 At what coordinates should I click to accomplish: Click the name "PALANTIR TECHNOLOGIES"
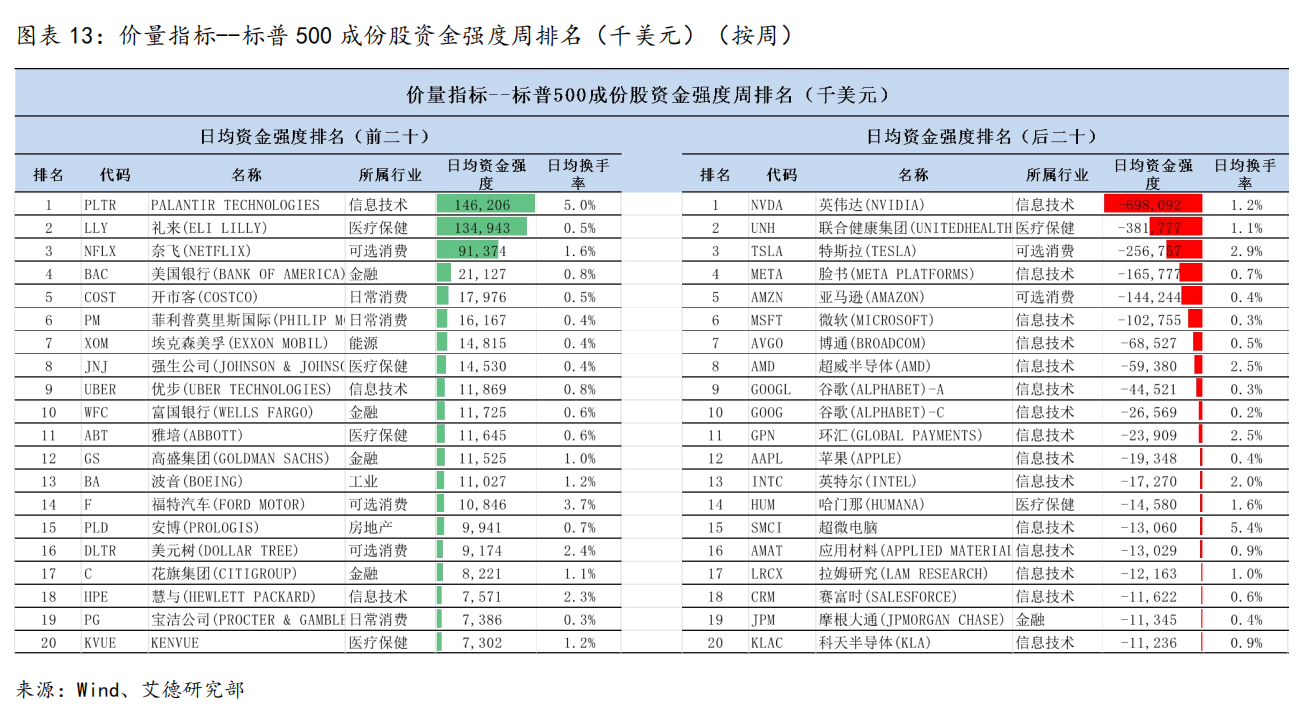(x=235, y=205)
